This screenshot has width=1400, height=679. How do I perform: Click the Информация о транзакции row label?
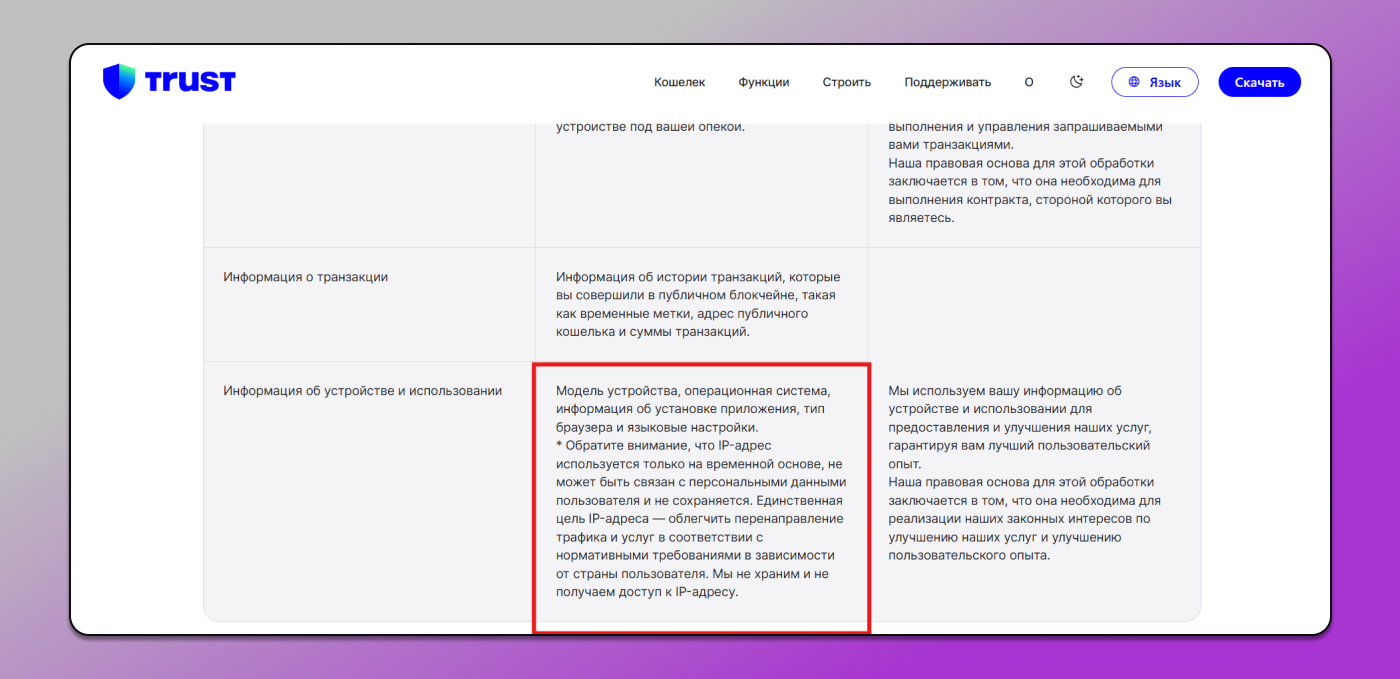pos(305,277)
